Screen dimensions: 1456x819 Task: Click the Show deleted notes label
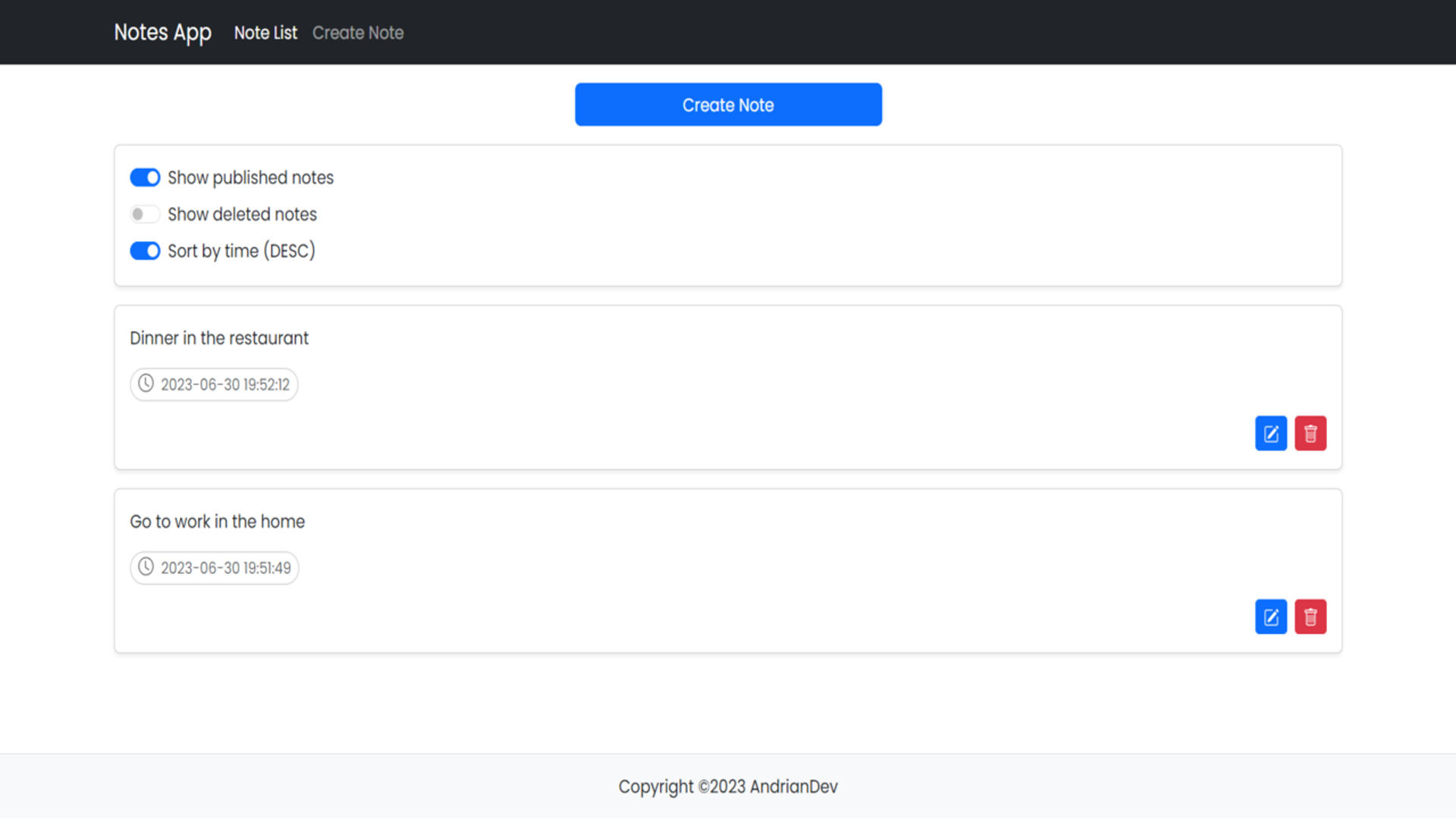[242, 215]
